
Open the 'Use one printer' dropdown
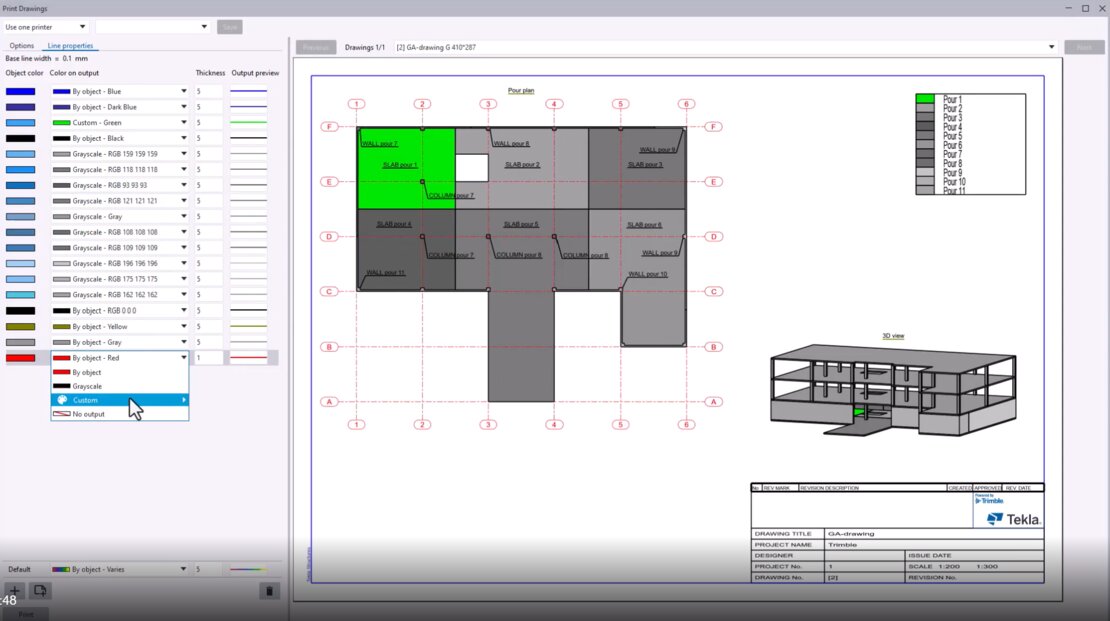tap(45, 27)
